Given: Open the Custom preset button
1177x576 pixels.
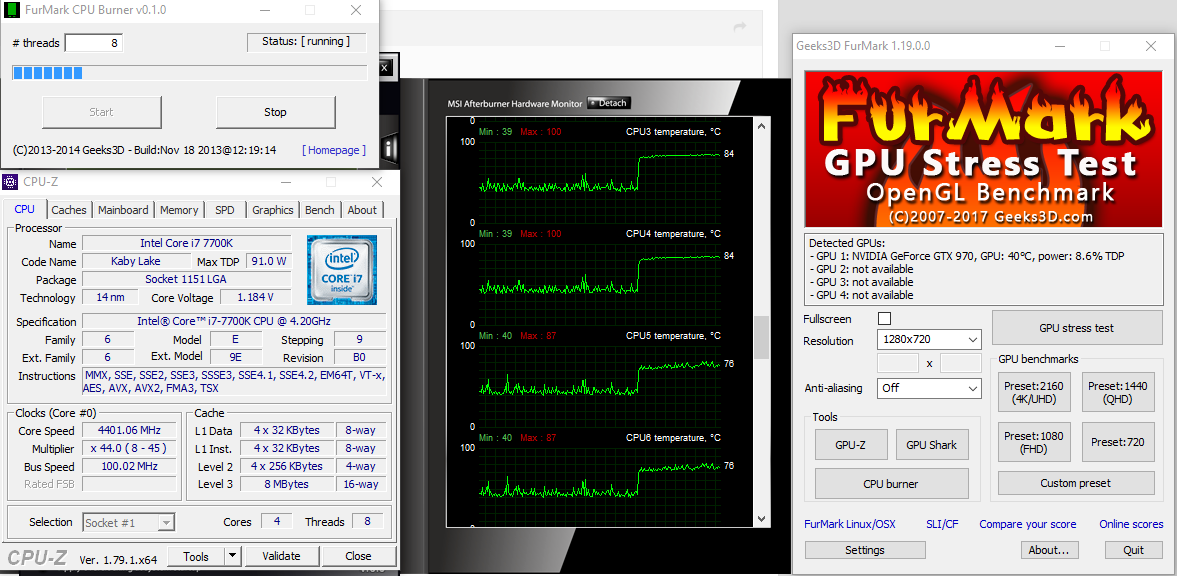Looking at the screenshot, I should pyautogui.click(x=1076, y=483).
